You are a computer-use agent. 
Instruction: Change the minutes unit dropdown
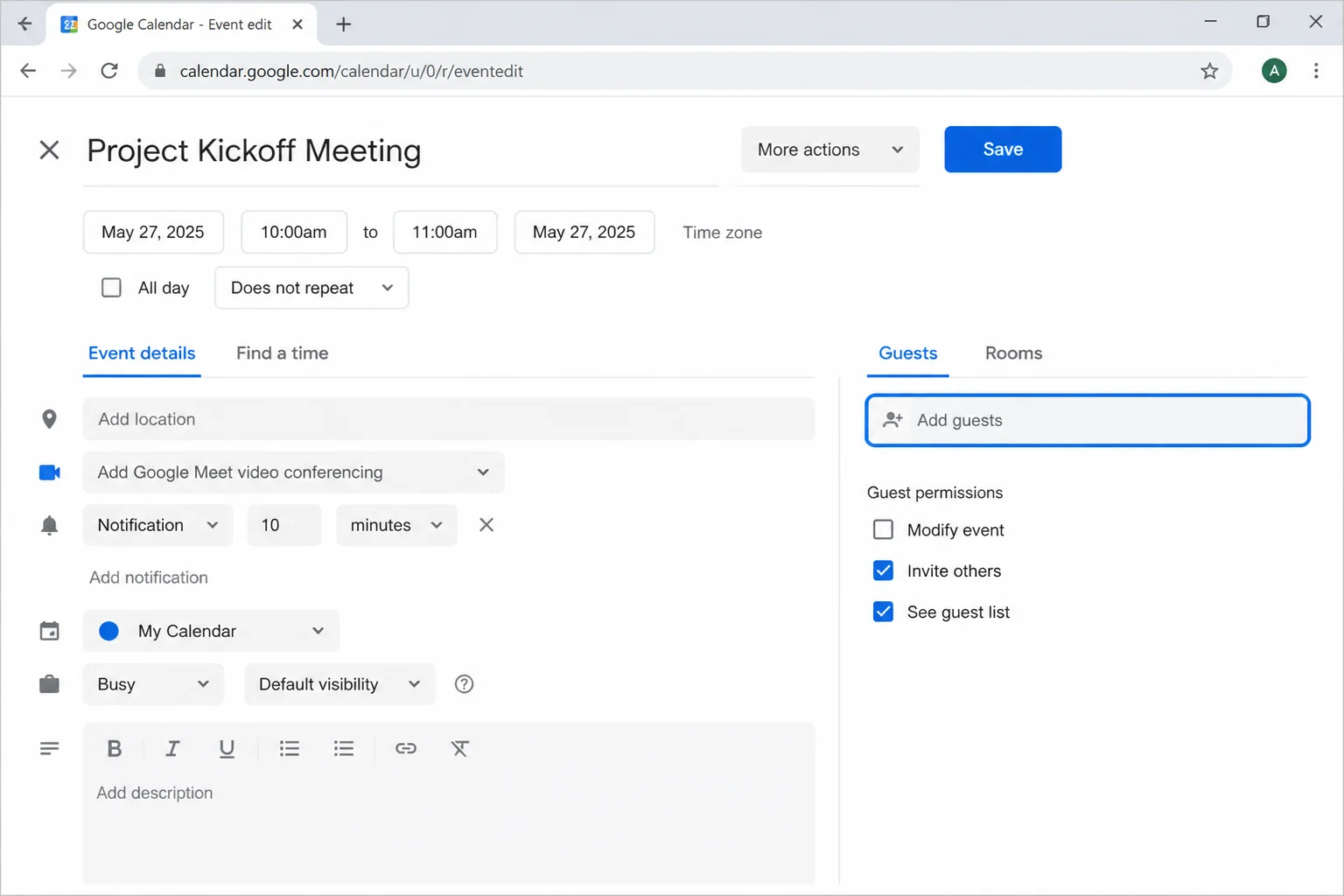(396, 525)
